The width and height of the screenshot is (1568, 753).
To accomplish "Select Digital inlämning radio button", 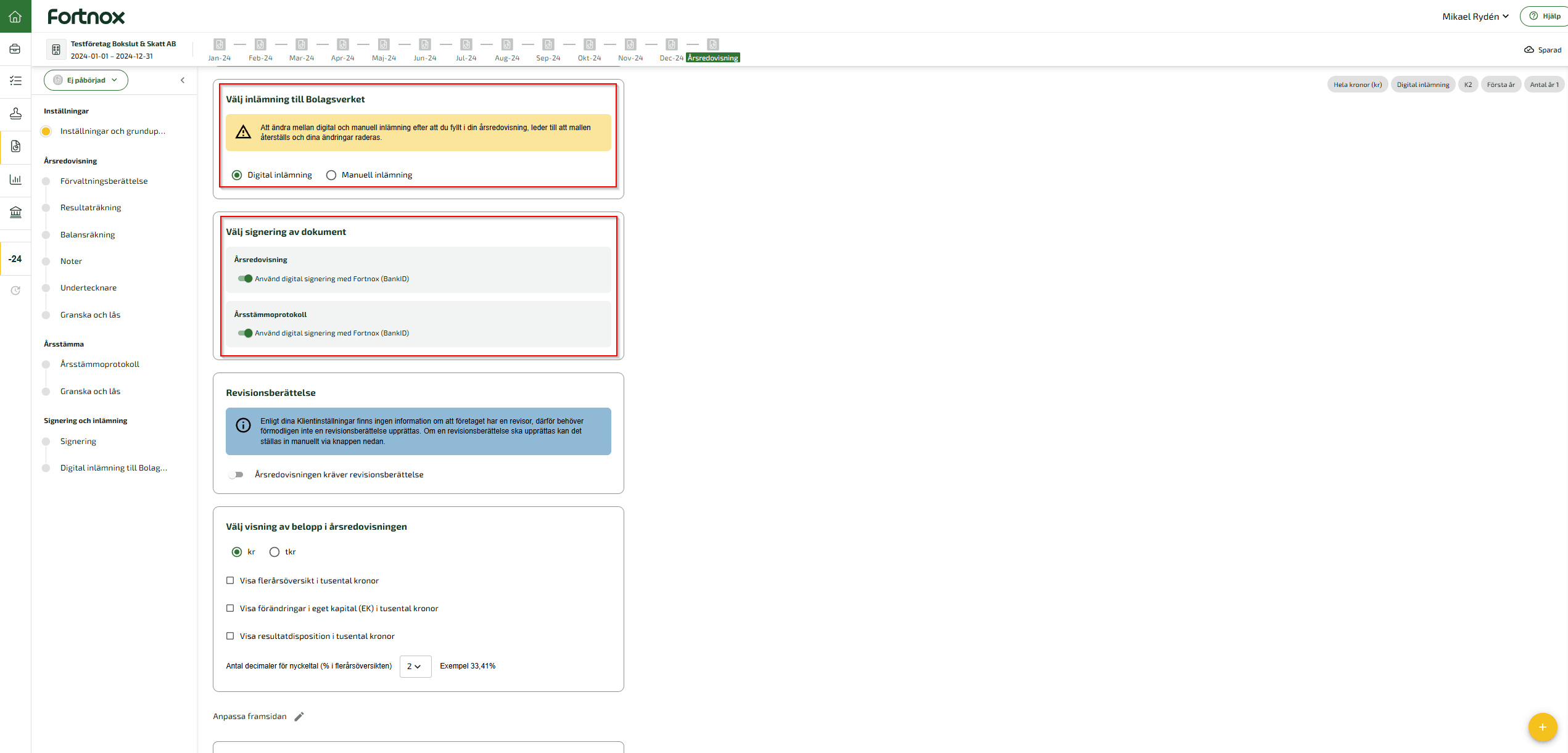I will (237, 175).
